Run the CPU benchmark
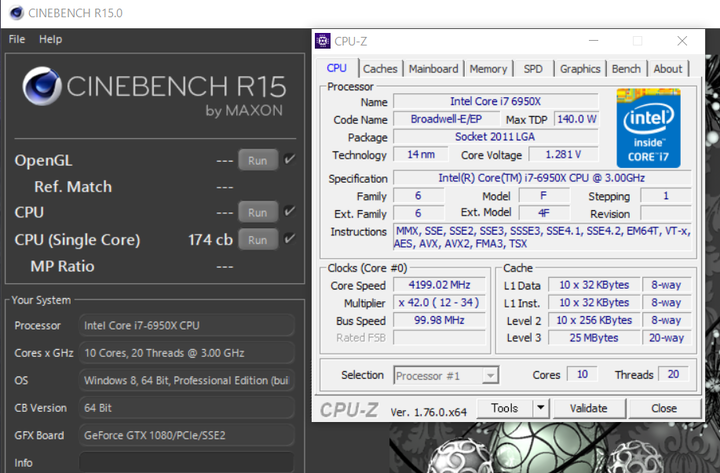The height and width of the screenshot is (473, 720). click(x=258, y=212)
